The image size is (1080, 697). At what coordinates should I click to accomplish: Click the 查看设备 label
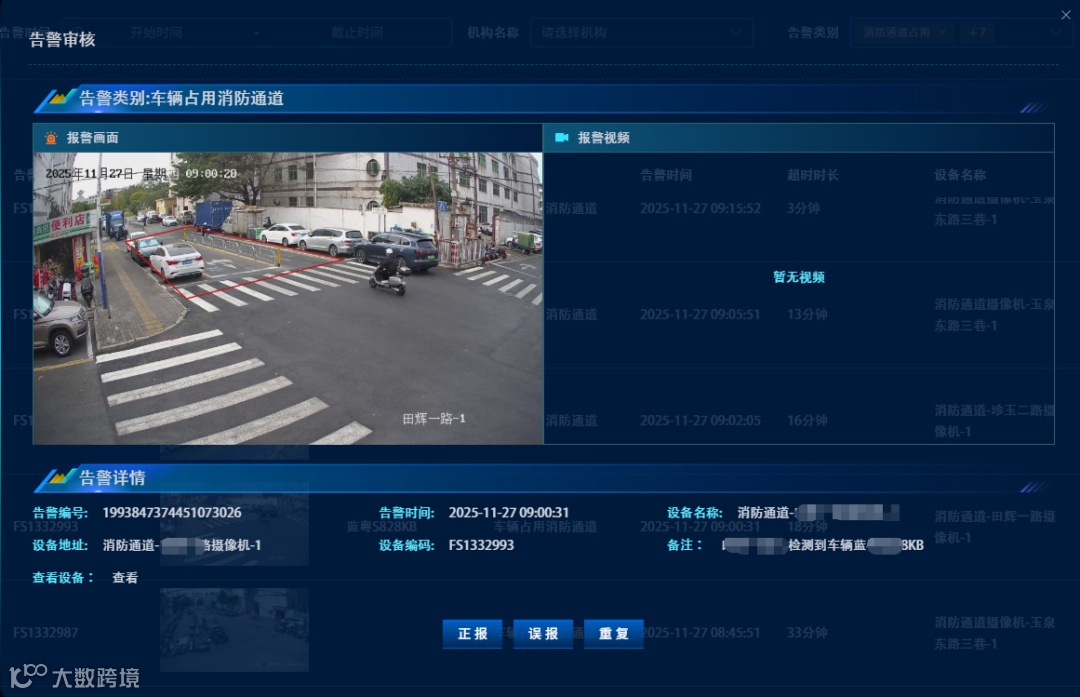63,578
